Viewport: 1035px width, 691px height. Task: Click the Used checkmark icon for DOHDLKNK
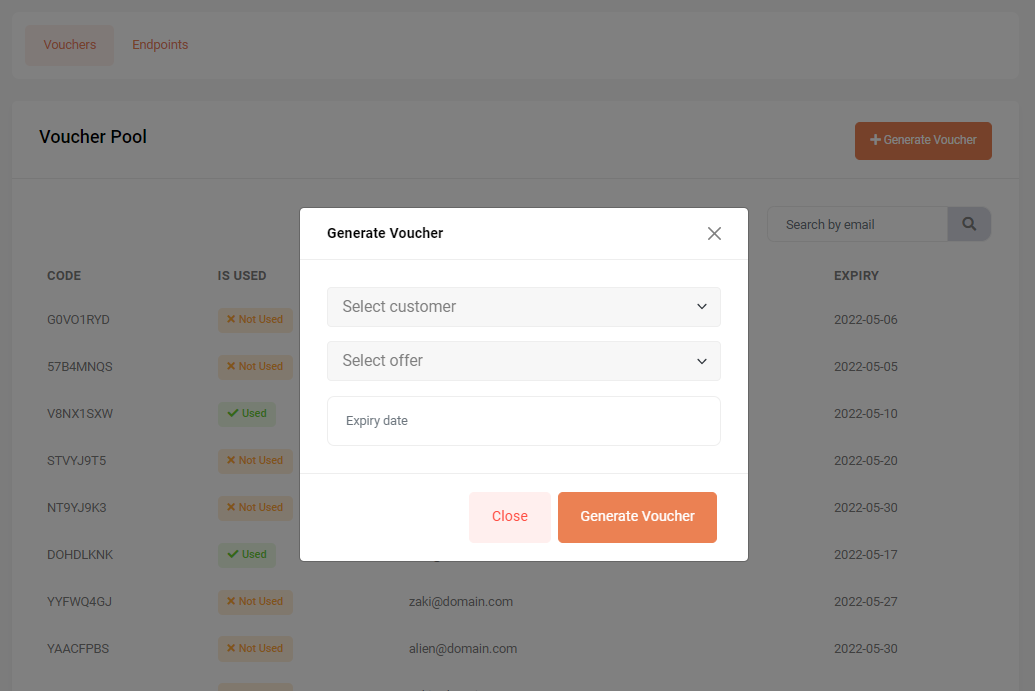(232, 555)
